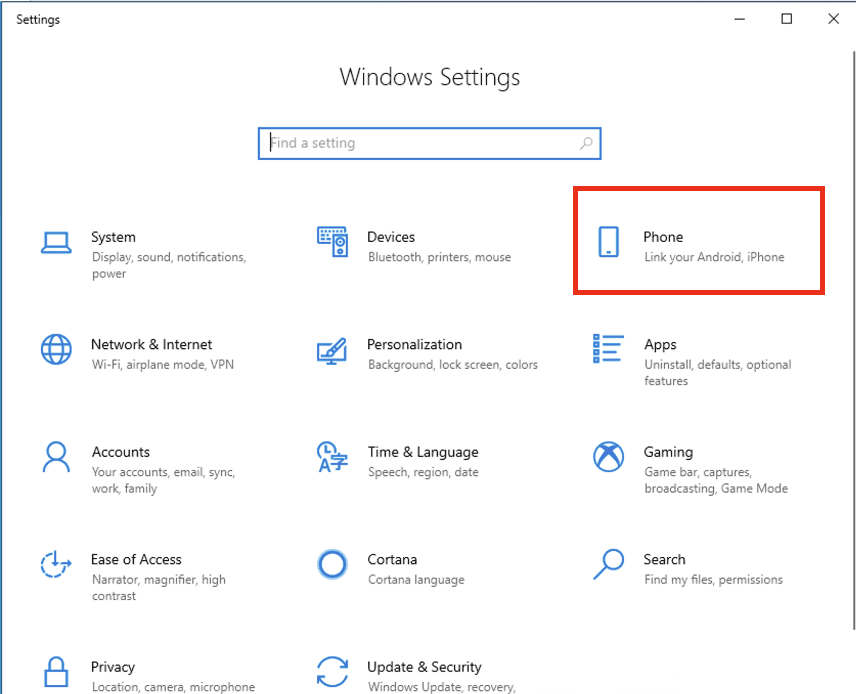Open Time & Language title
The image size is (856, 694).
[x=423, y=452]
